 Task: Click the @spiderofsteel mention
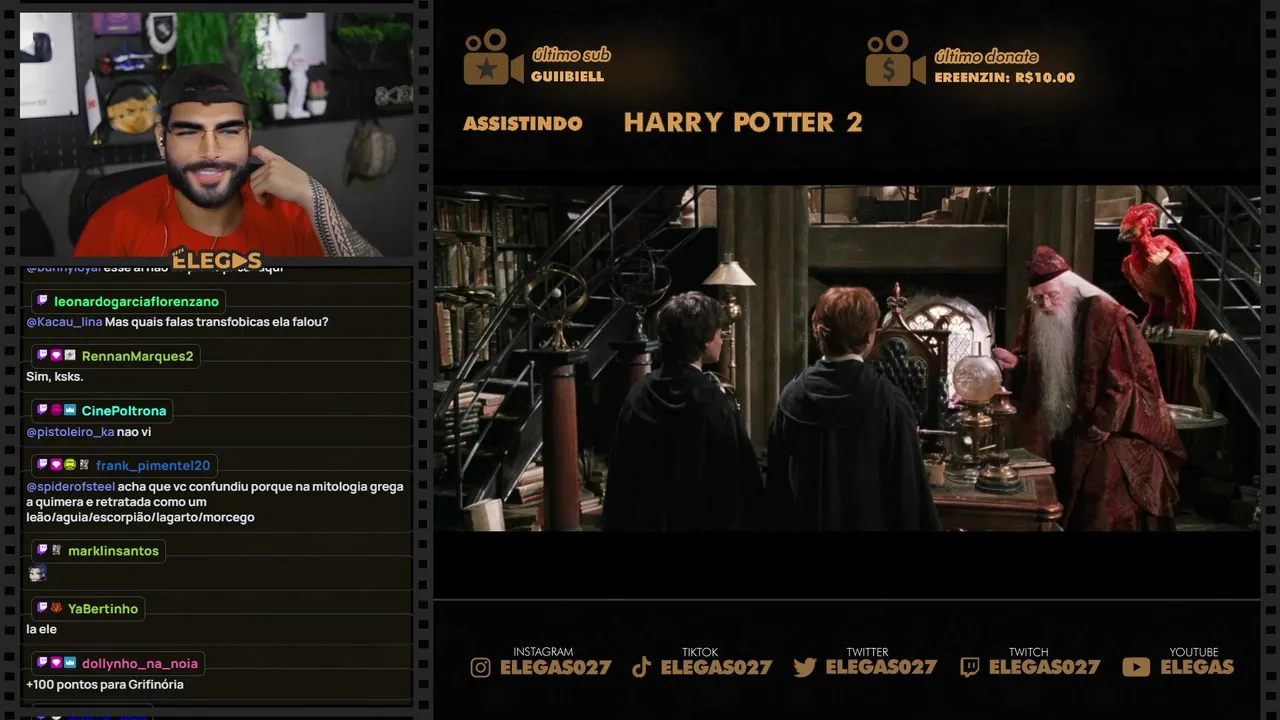[70, 487]
